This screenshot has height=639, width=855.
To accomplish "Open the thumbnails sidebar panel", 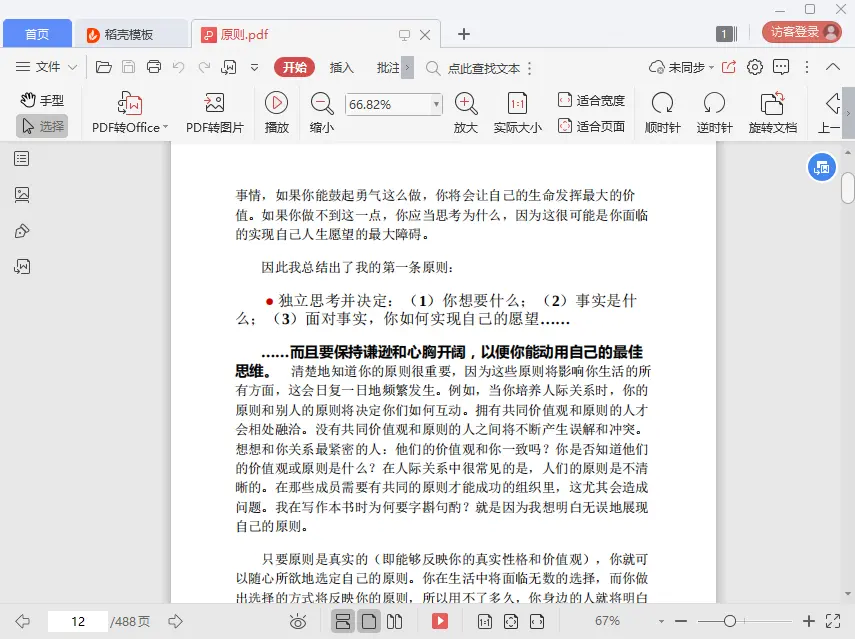I will (x=22, y=195).
